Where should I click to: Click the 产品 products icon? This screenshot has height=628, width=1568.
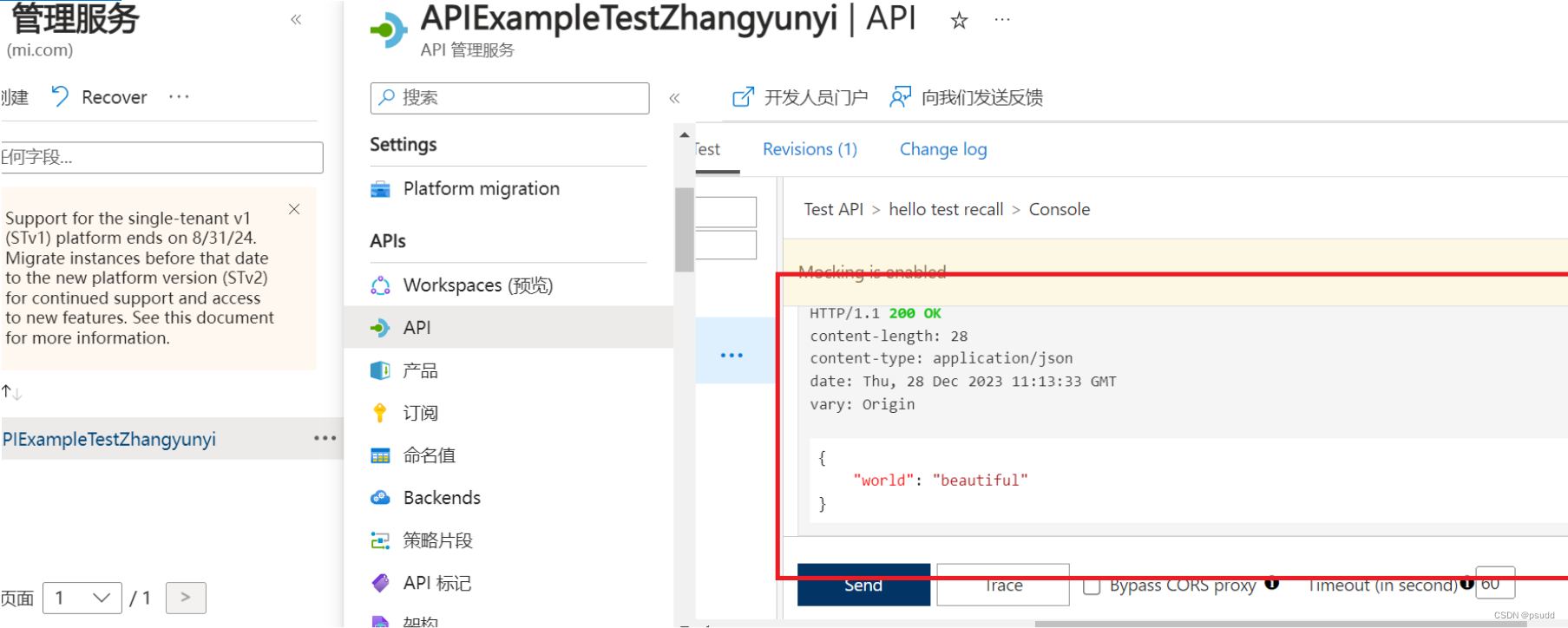(380, 370)
